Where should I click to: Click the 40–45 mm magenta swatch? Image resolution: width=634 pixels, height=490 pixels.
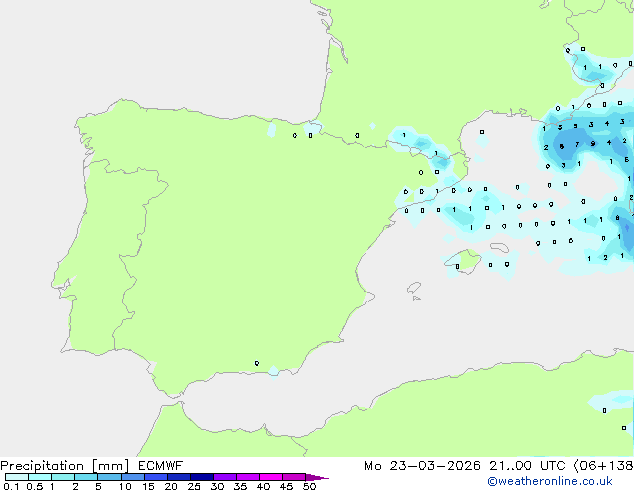click(271, 477)
